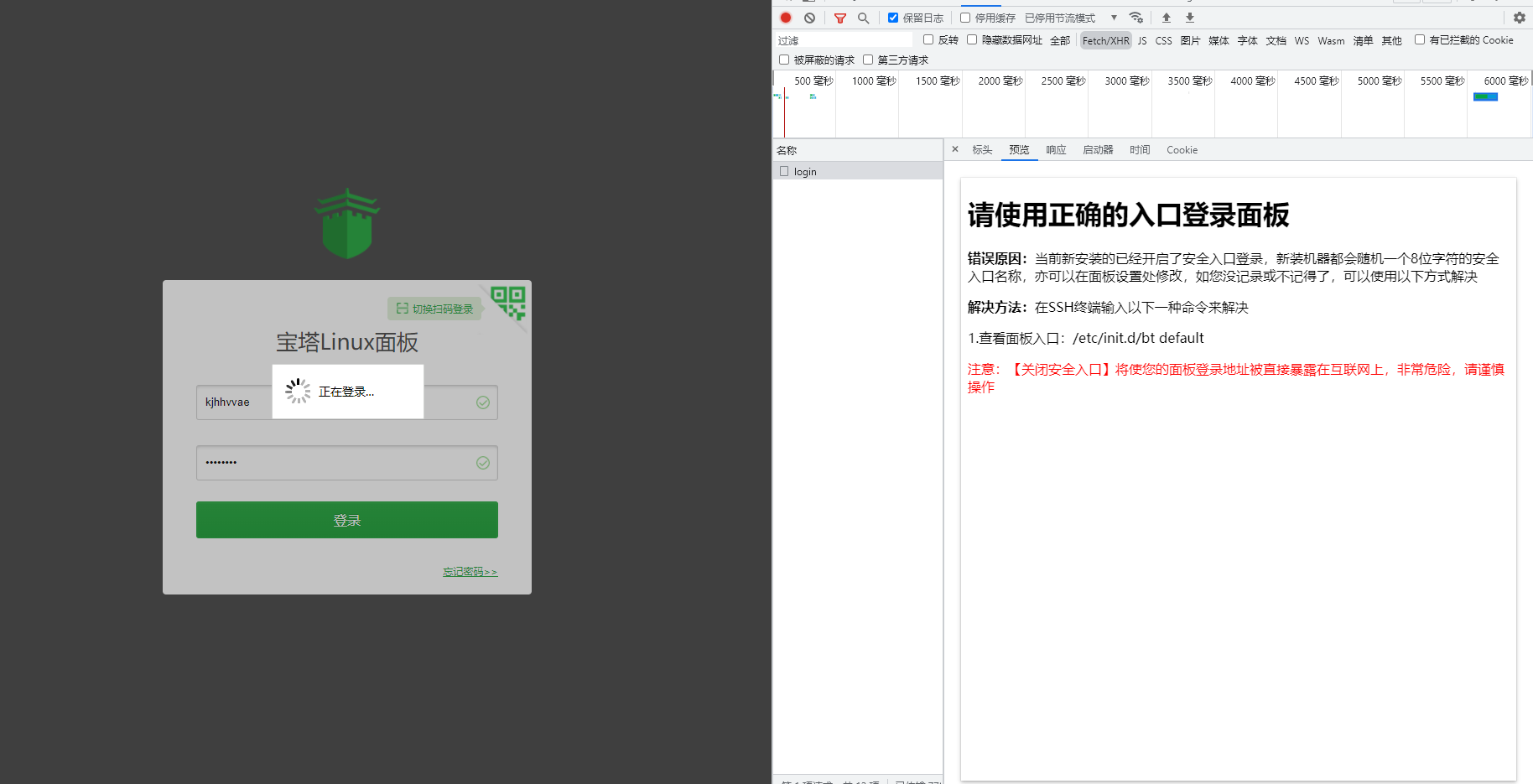Filter requests by 文档
The image size is (1533, 784).
[1276, 40]
